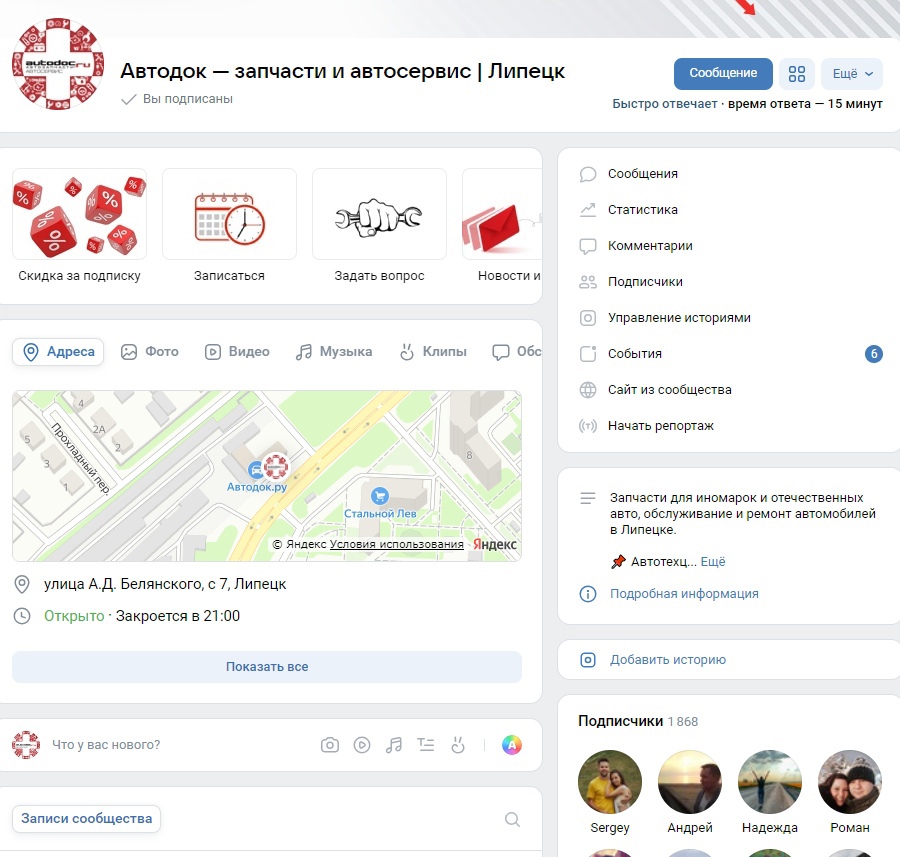Open Управление историями in the sidebar

[x=729, y=318]
